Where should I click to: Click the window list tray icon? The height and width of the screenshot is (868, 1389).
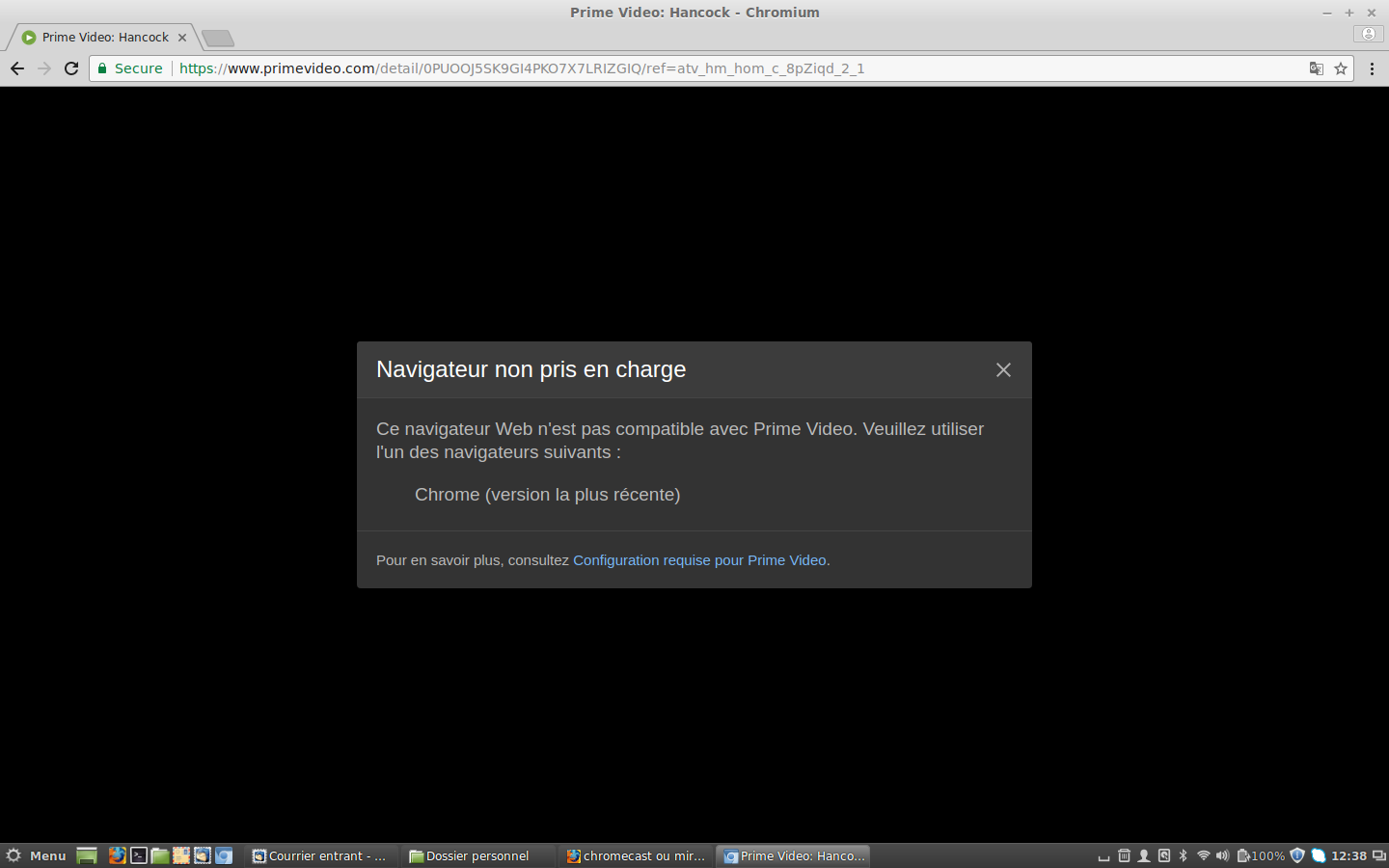pyautogui.click(x=1379, y=855)
